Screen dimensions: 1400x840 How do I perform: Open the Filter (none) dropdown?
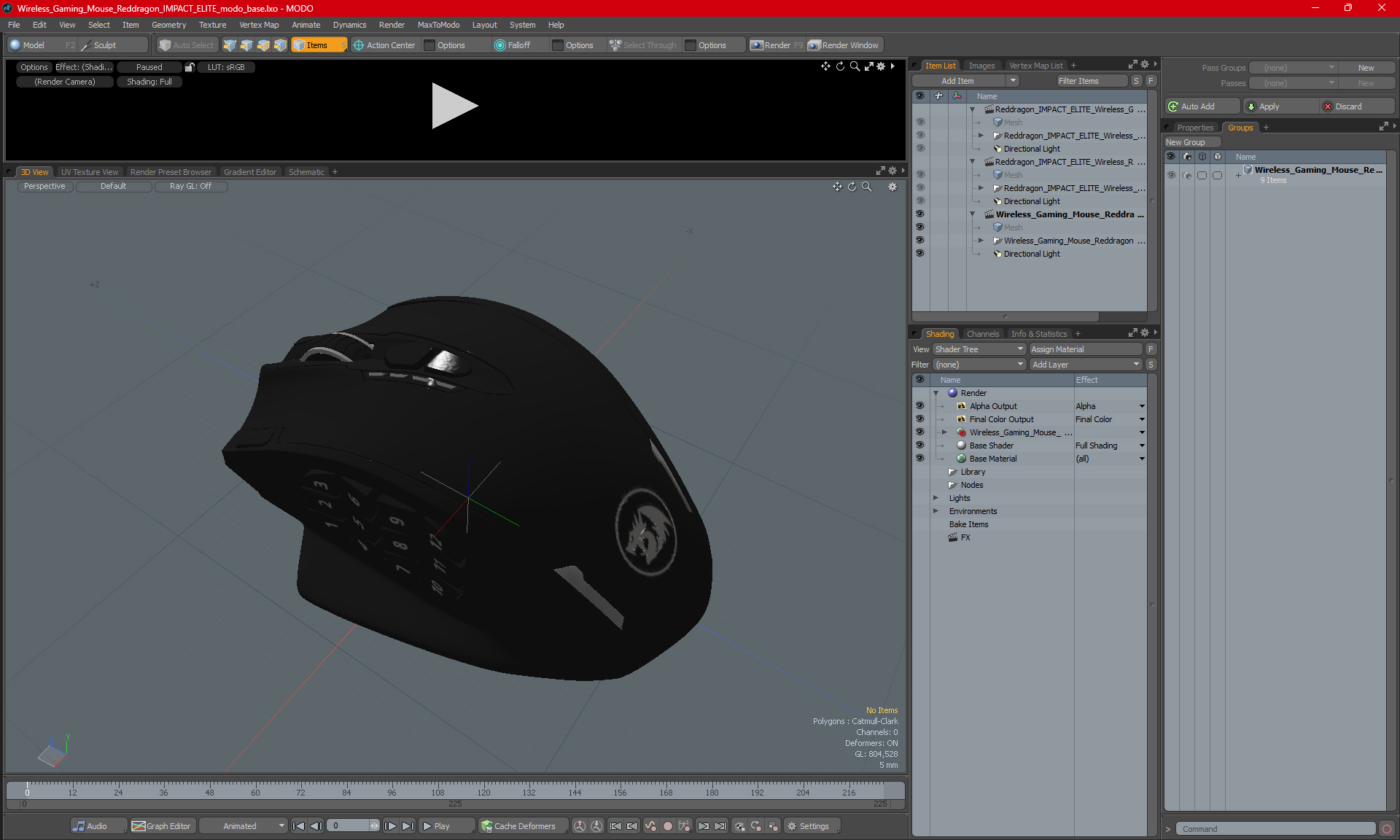pos(979,365)
